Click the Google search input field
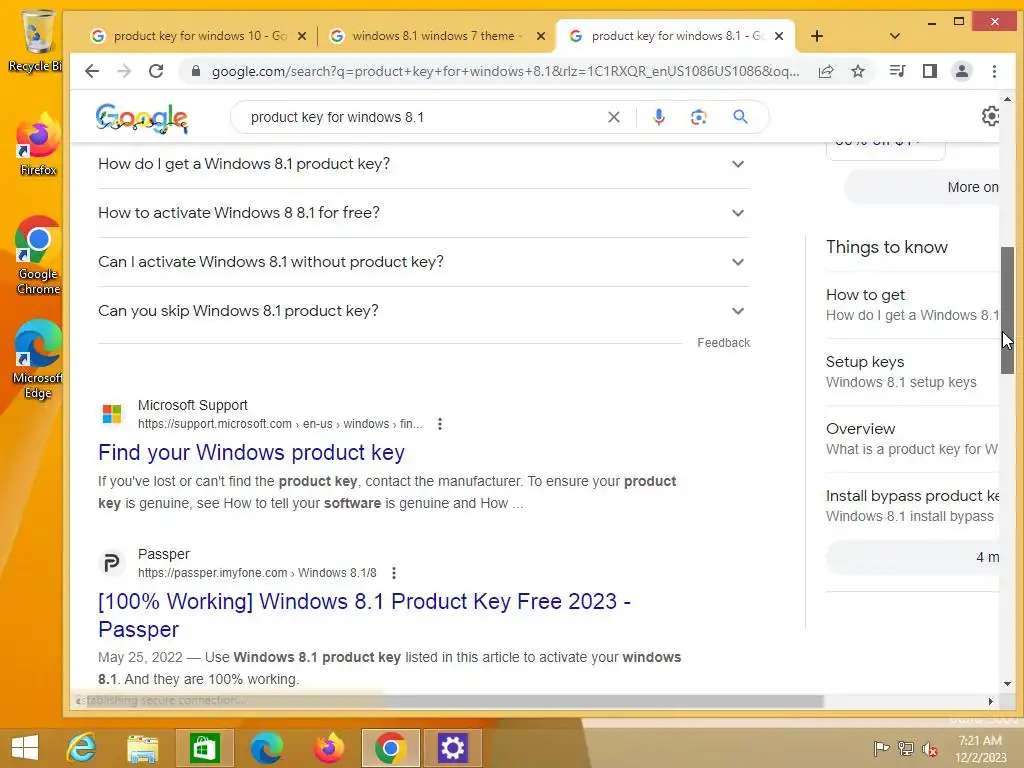 point(424,117)
